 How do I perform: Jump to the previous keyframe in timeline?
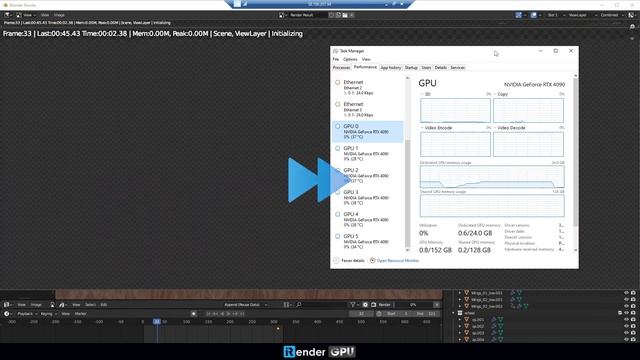click(x=216, y=314)
